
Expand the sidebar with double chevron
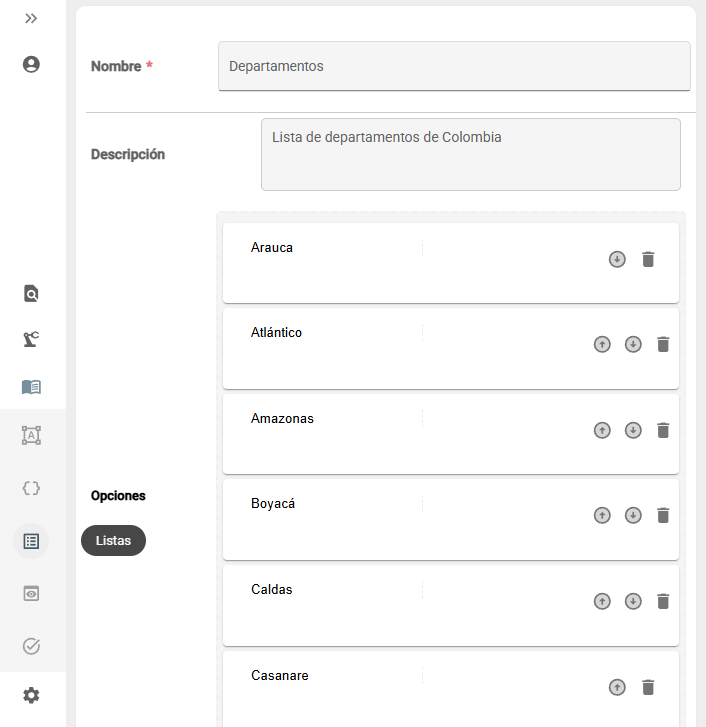[x=31, y=19]
